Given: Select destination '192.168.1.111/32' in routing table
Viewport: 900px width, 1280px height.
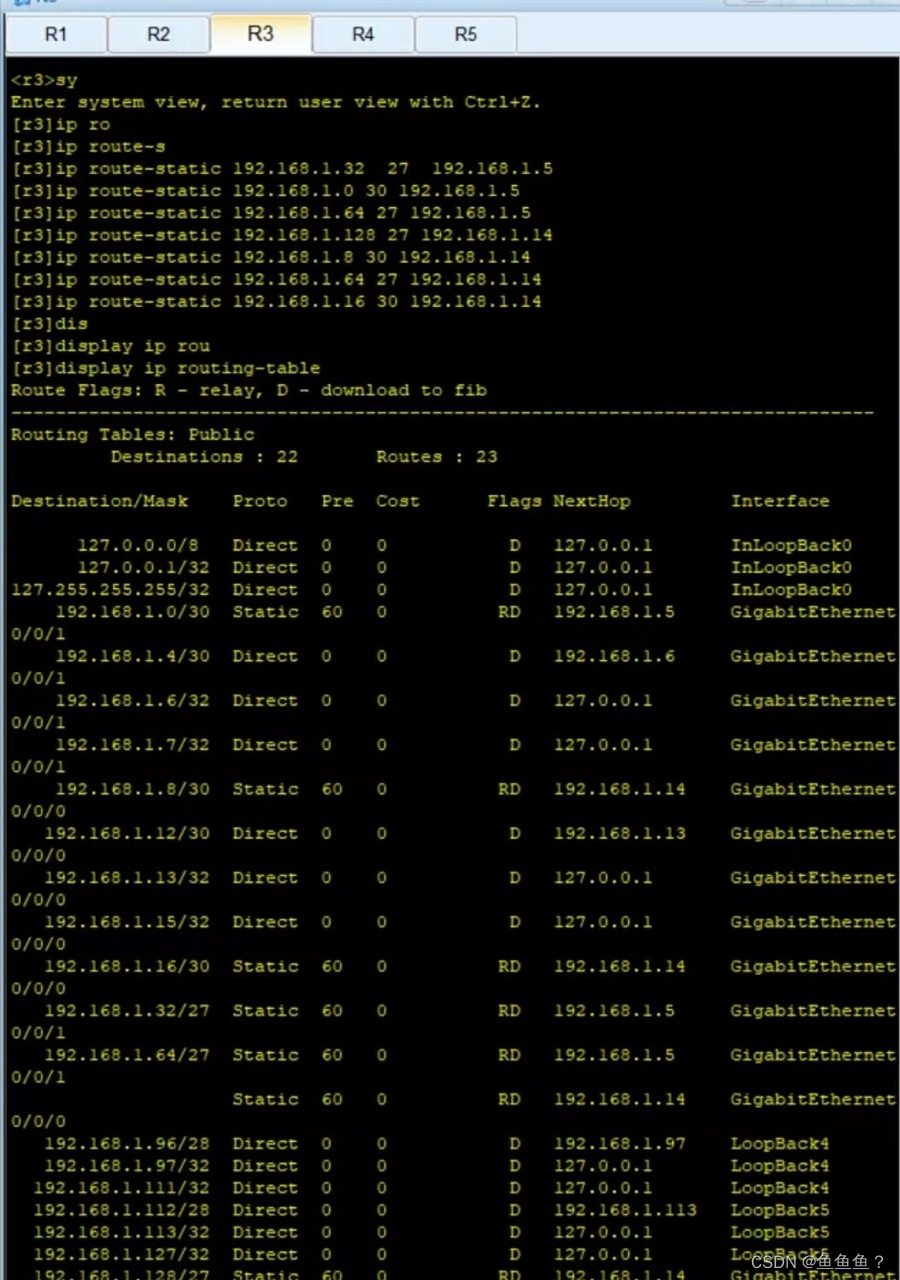Looking at the screenshot, I should coord(122,1187).
